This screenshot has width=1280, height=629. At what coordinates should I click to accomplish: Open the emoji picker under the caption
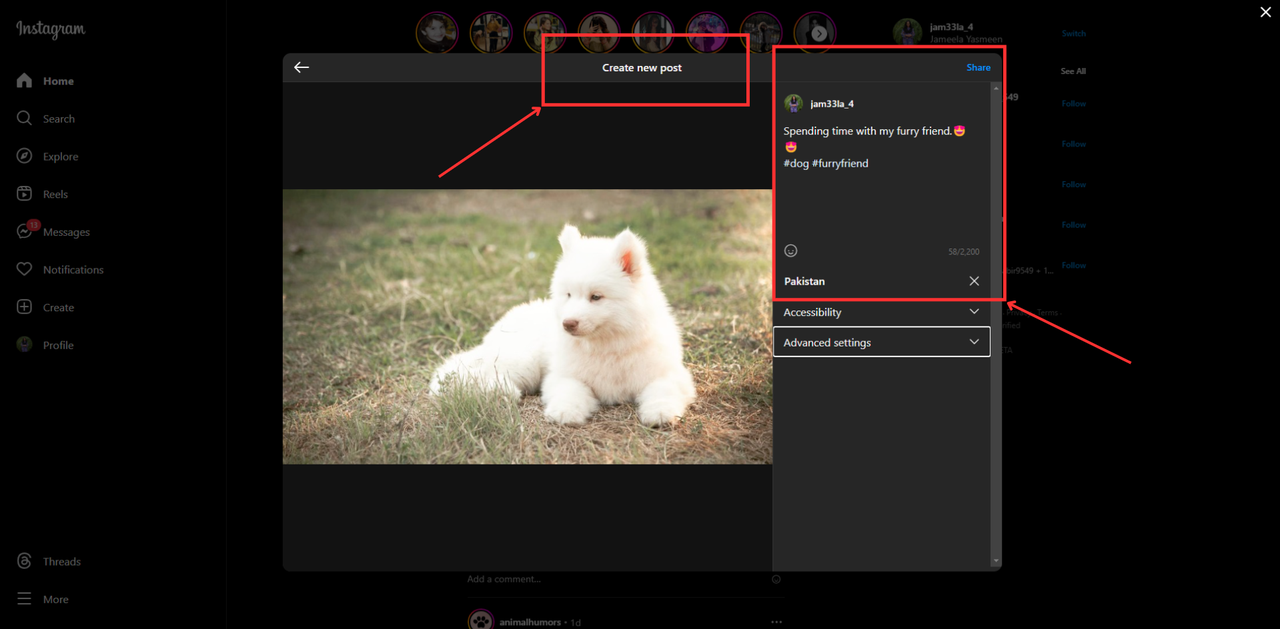(791, 251)
